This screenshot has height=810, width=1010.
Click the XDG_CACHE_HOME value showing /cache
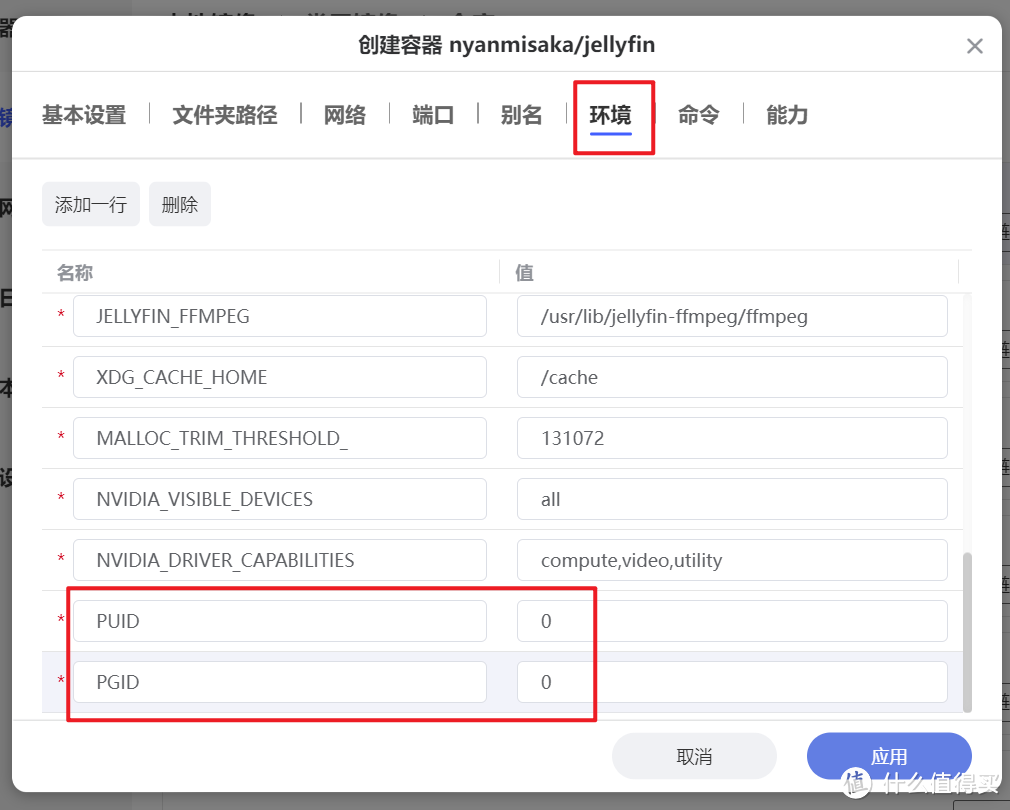click(x=731, y=377)
